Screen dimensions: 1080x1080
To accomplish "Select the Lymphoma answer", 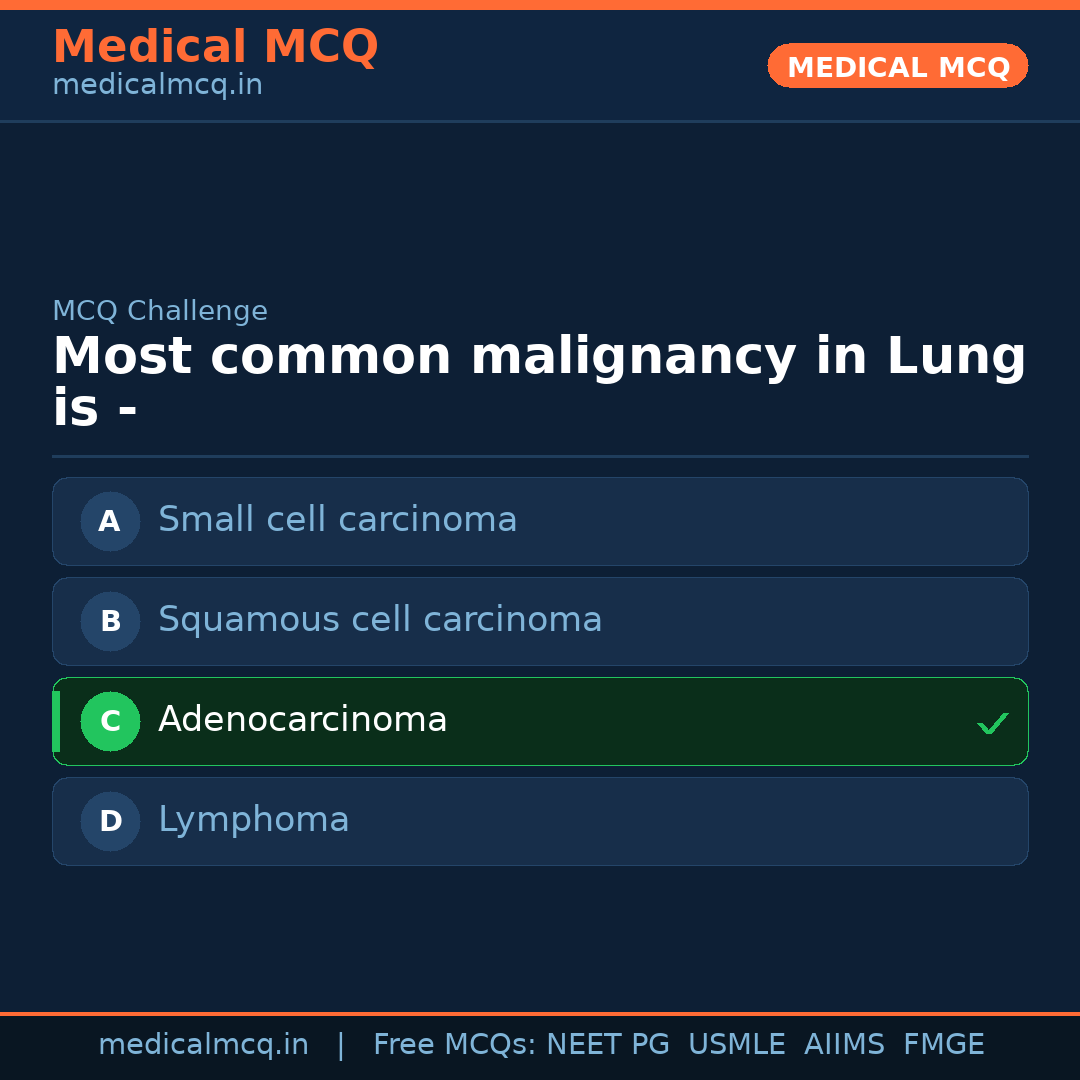I will [x=254, y=820].
